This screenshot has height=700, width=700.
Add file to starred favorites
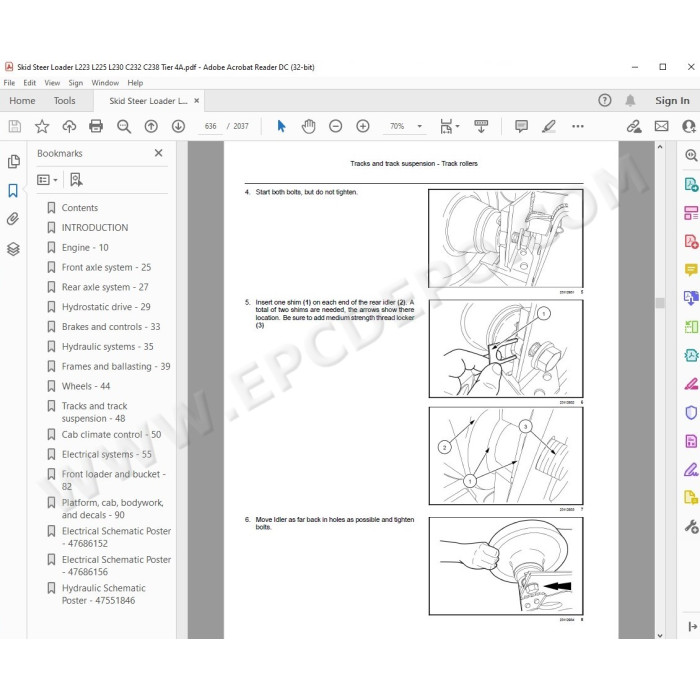click(x=42, y=126)
